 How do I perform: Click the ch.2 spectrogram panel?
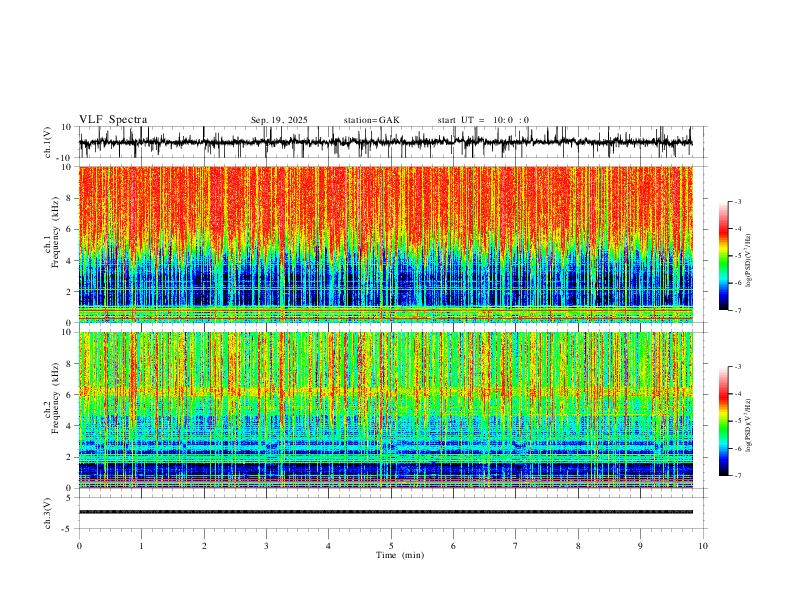point(386,410)
